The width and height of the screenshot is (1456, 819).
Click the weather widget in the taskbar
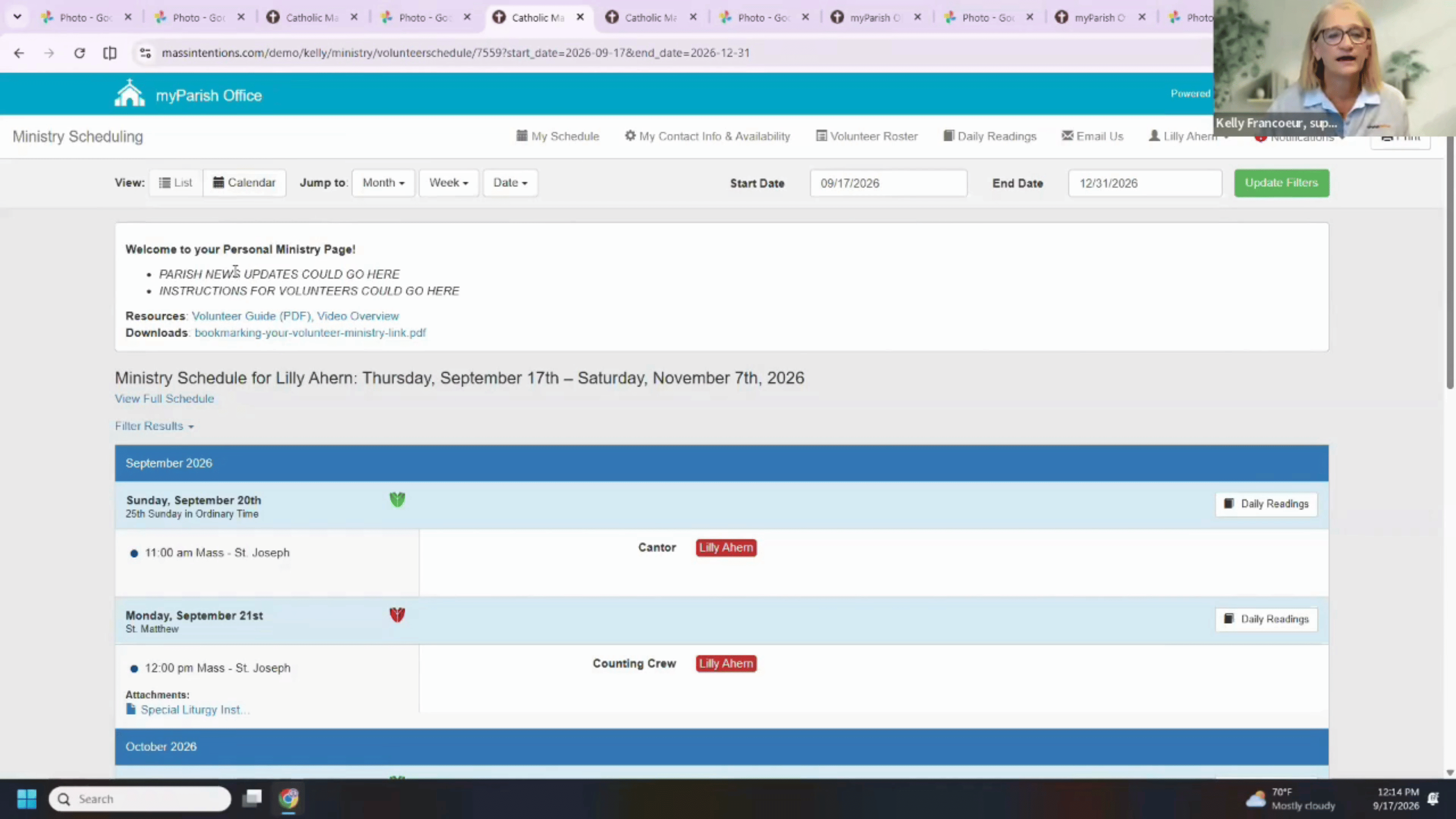coord(1290,799)
